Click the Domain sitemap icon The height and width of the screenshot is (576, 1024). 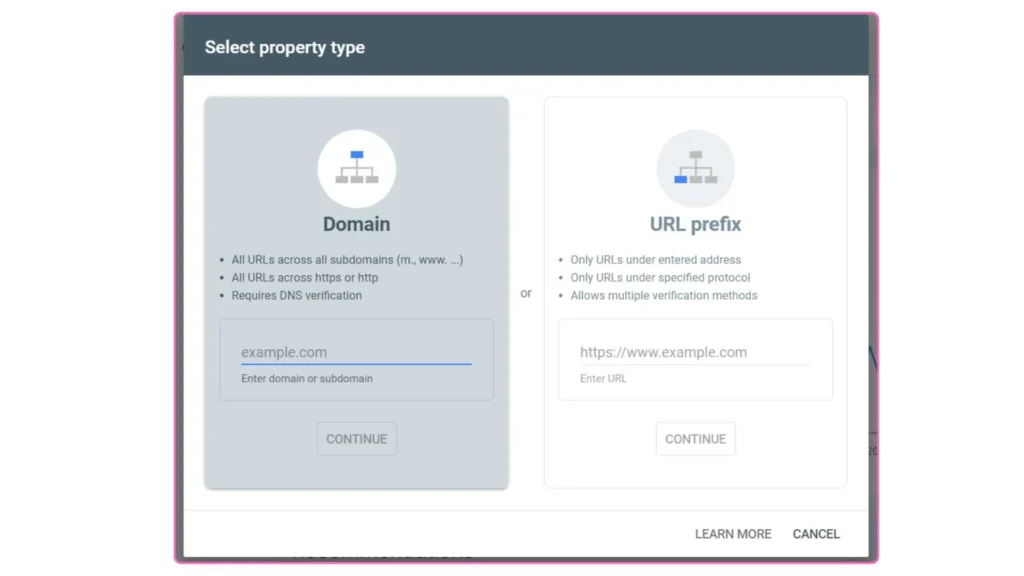pos(356,168)
